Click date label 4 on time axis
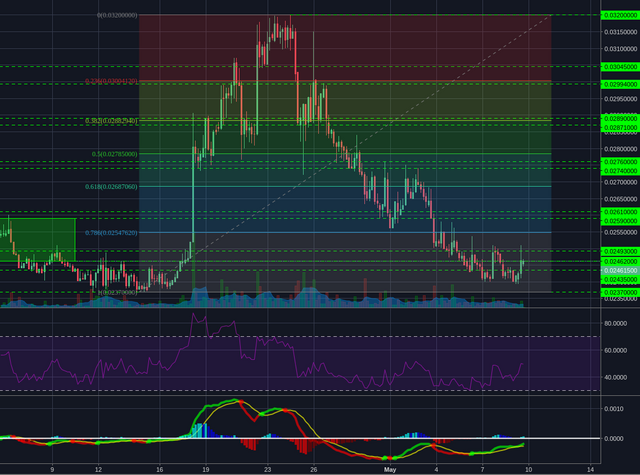 [436, 470]
